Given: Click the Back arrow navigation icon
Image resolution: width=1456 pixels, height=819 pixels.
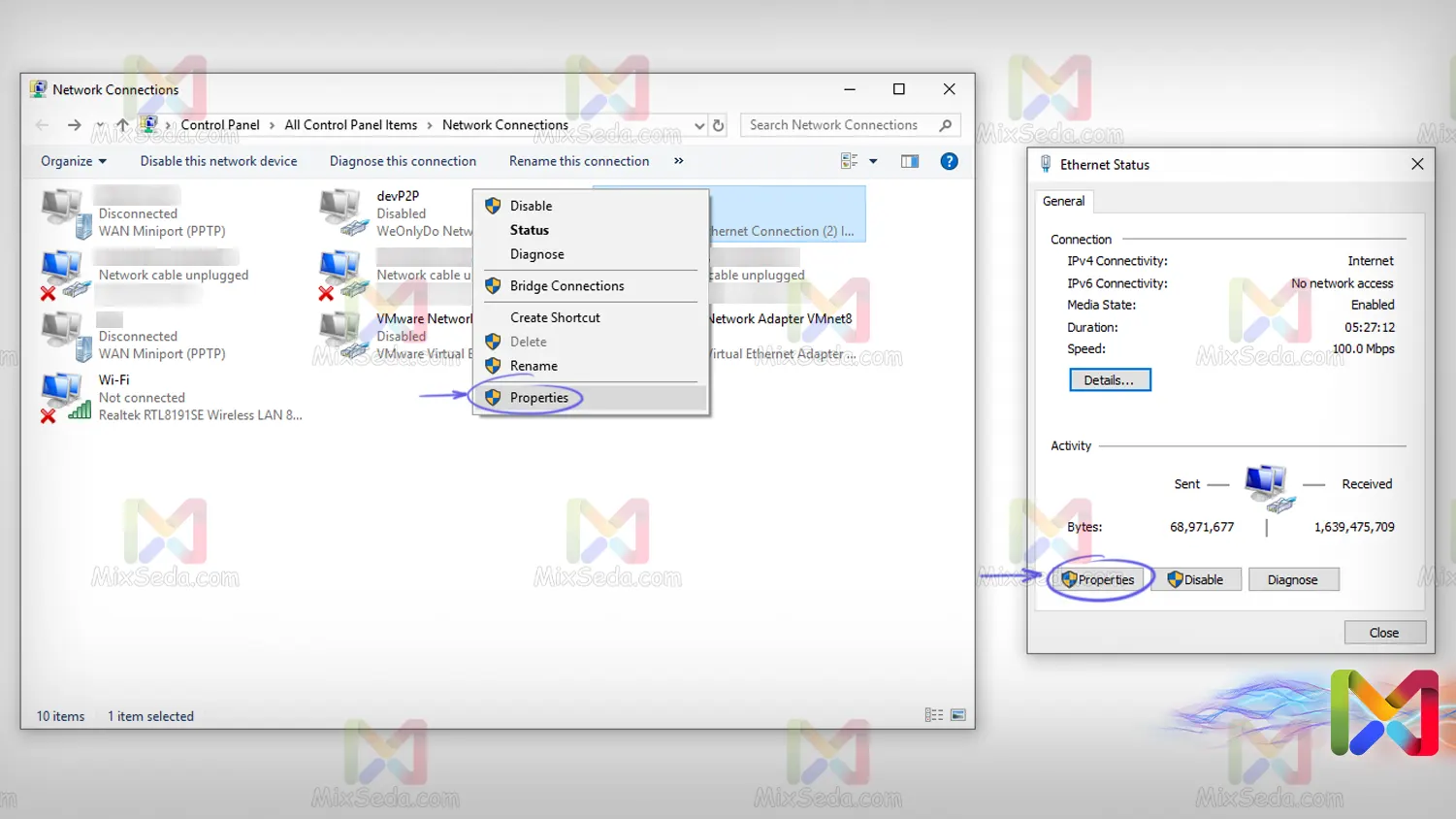Looking at the screenshot, I should point(42,125).
